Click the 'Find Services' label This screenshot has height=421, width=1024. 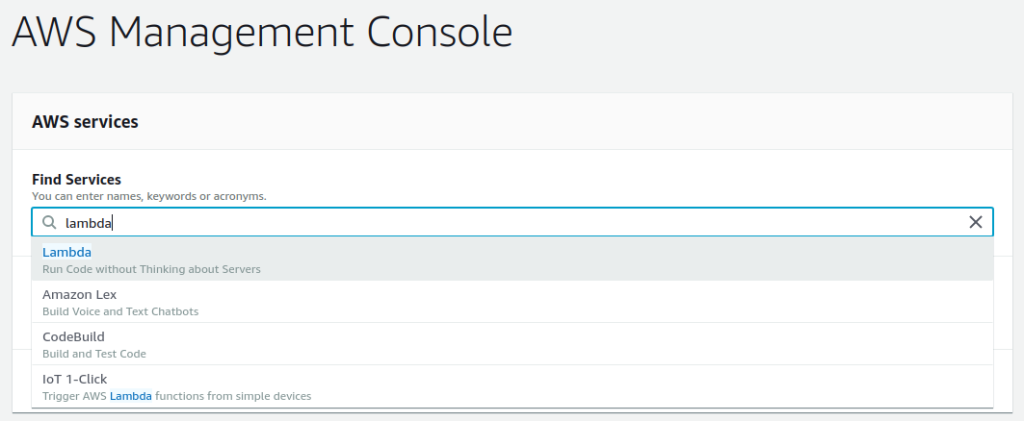tap(76, 180)
